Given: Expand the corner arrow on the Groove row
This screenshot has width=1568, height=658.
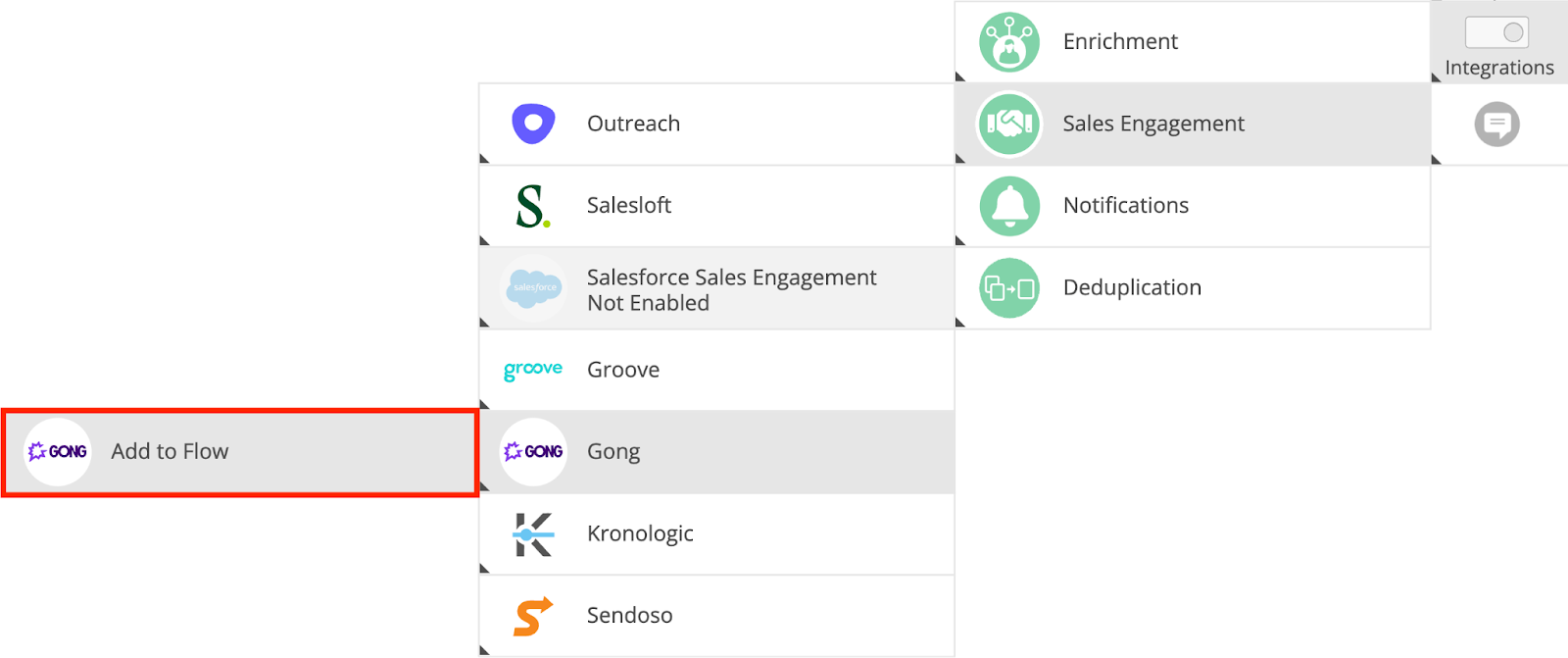Looking at the screenshot, I should pos(483,405).
